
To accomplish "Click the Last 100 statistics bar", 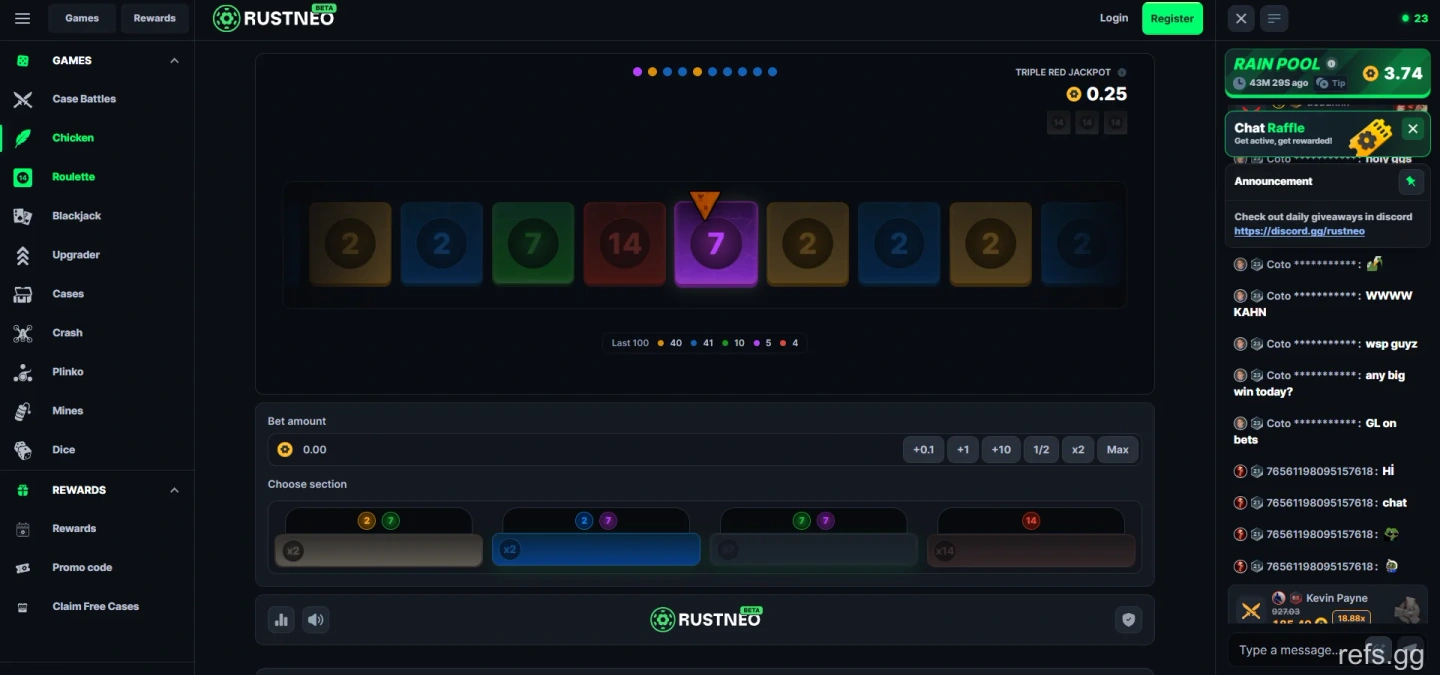I will click(705, 343).
